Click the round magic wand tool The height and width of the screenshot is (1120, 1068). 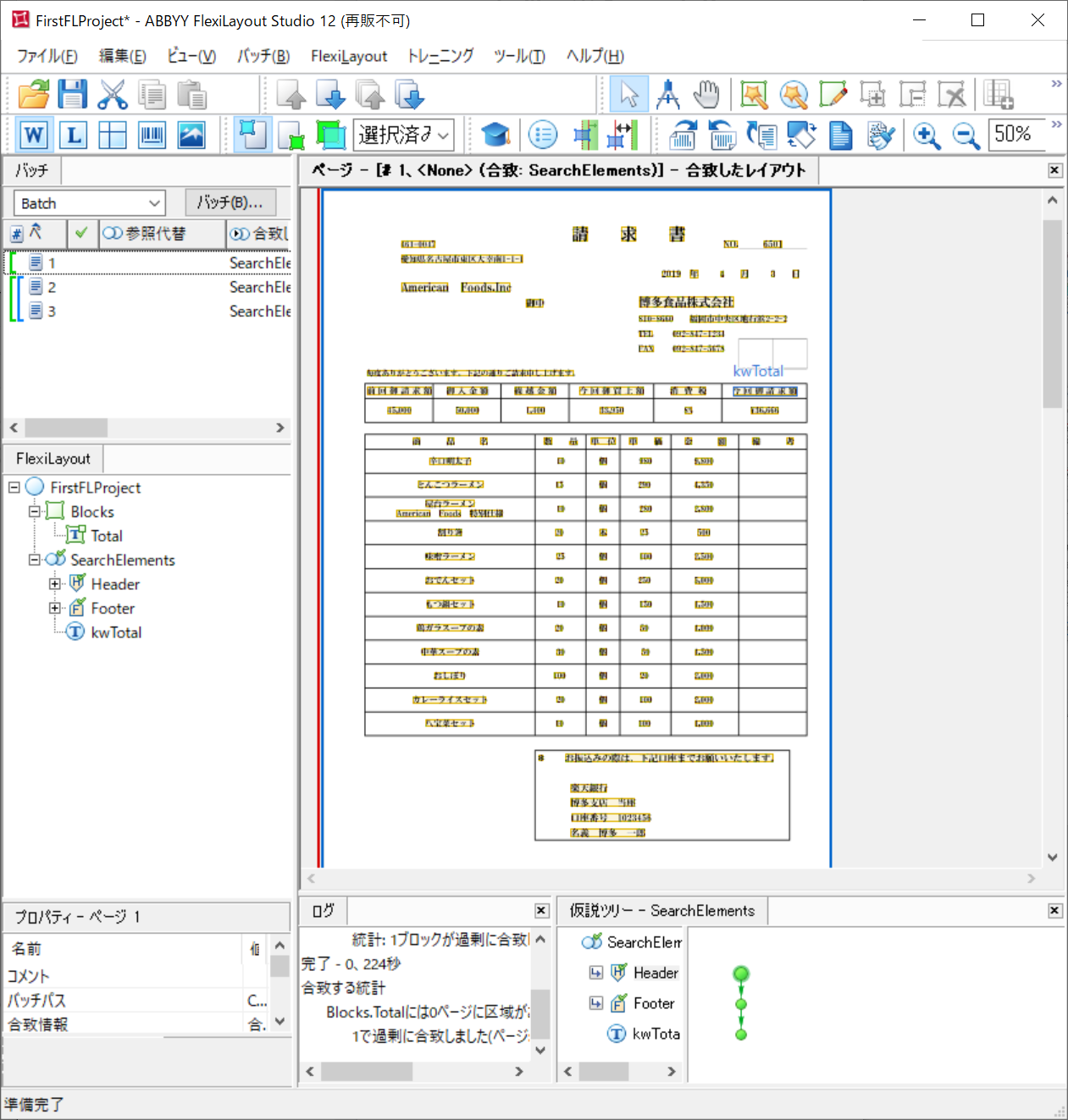794,94
